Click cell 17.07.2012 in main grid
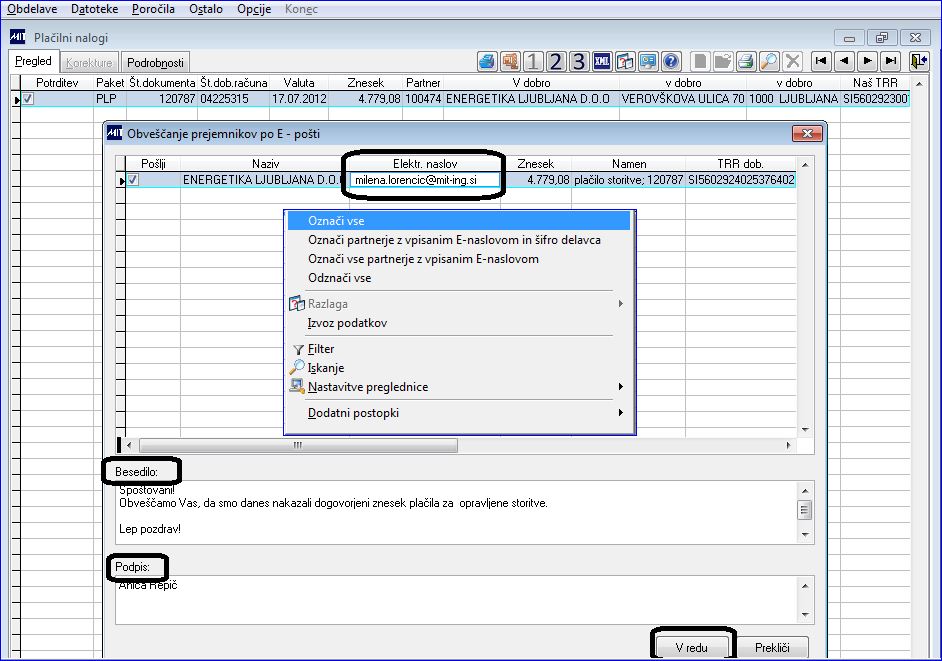Screen dimensions: 942x661 [x=299, y=99]
